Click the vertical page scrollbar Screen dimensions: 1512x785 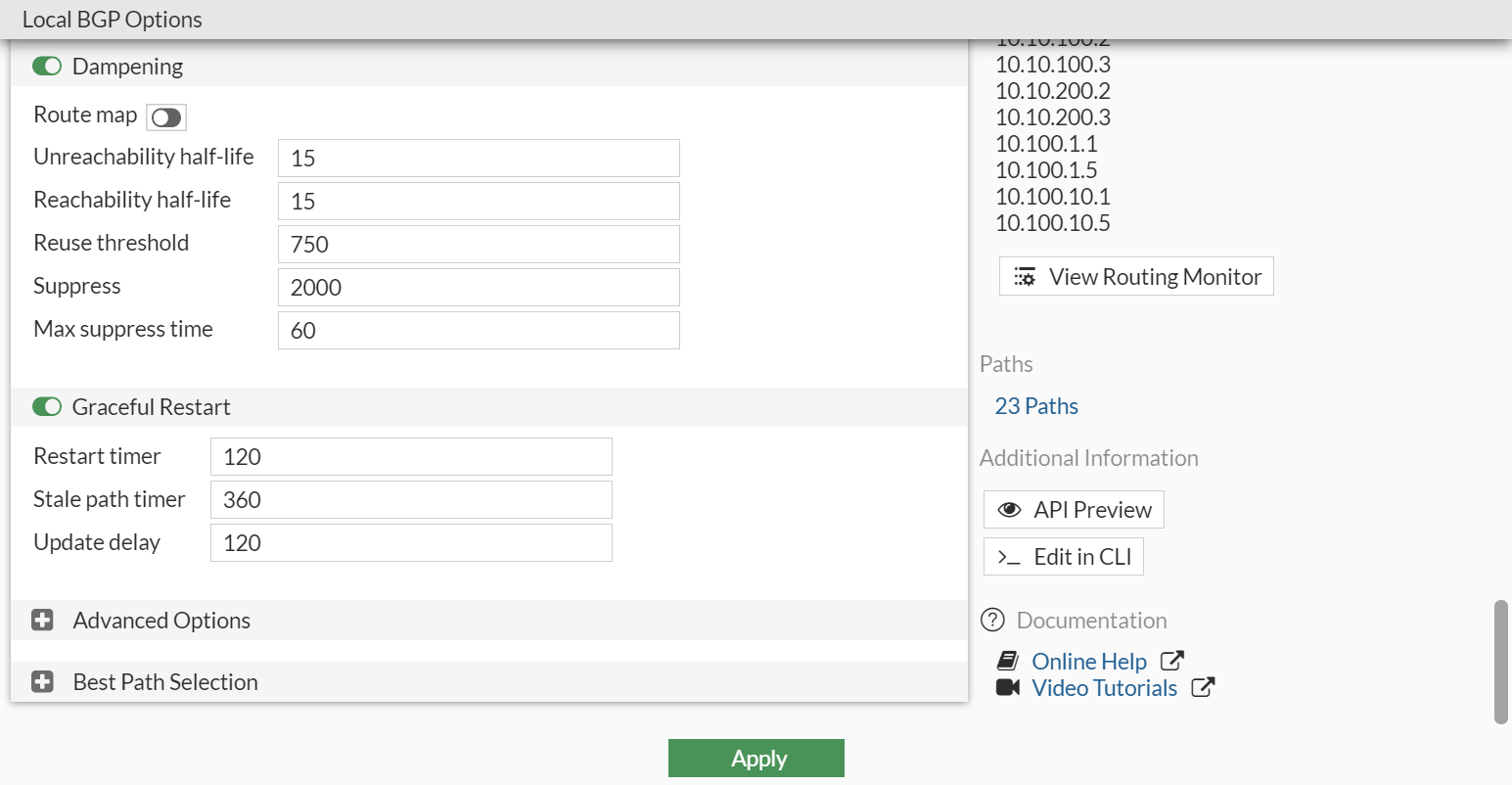1500,662
